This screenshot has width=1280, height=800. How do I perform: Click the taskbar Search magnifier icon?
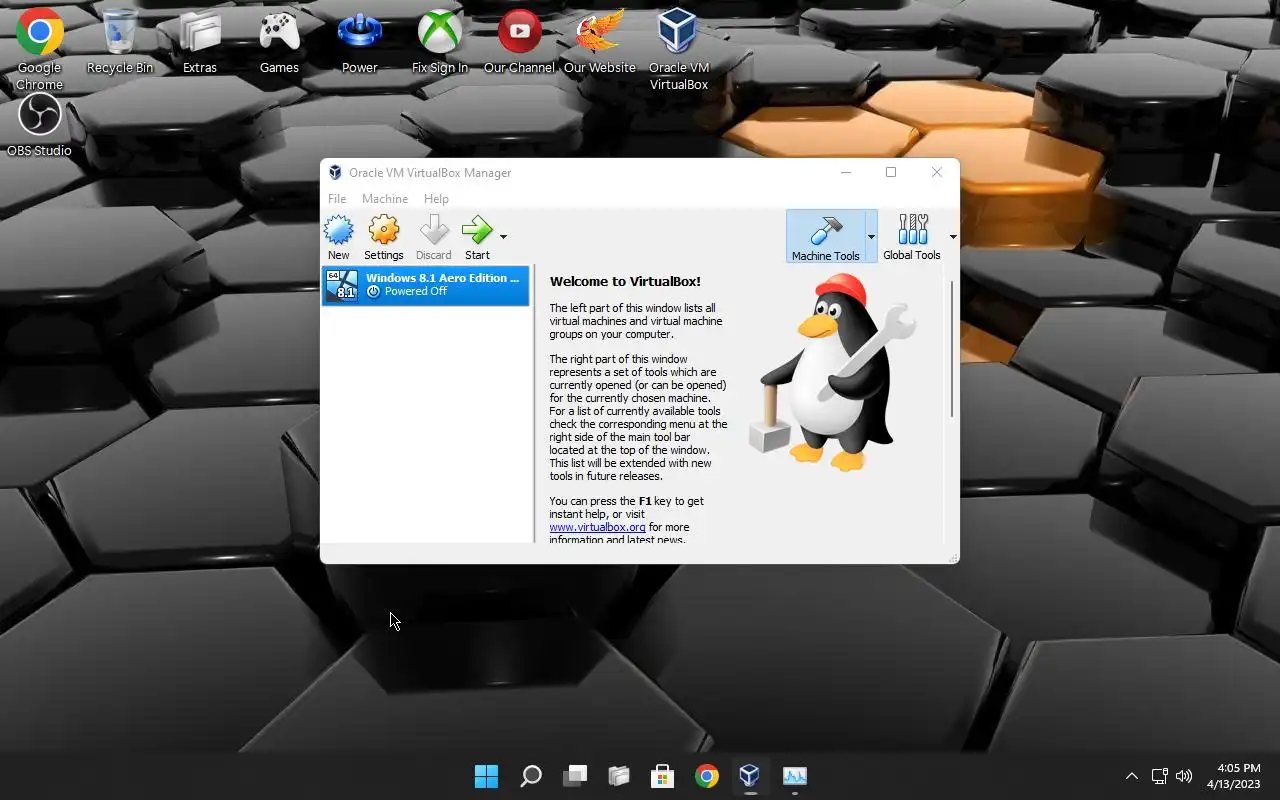coord(531,776)
